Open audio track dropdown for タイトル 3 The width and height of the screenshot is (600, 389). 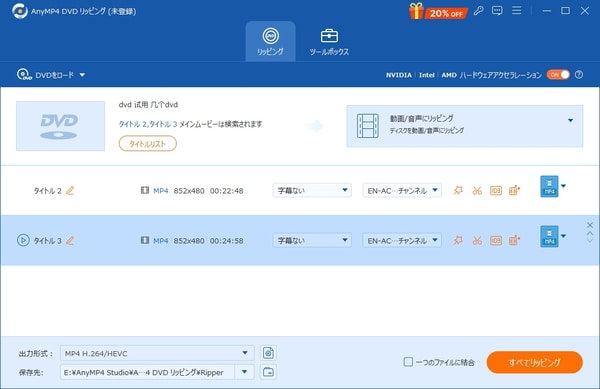(402, 240)
